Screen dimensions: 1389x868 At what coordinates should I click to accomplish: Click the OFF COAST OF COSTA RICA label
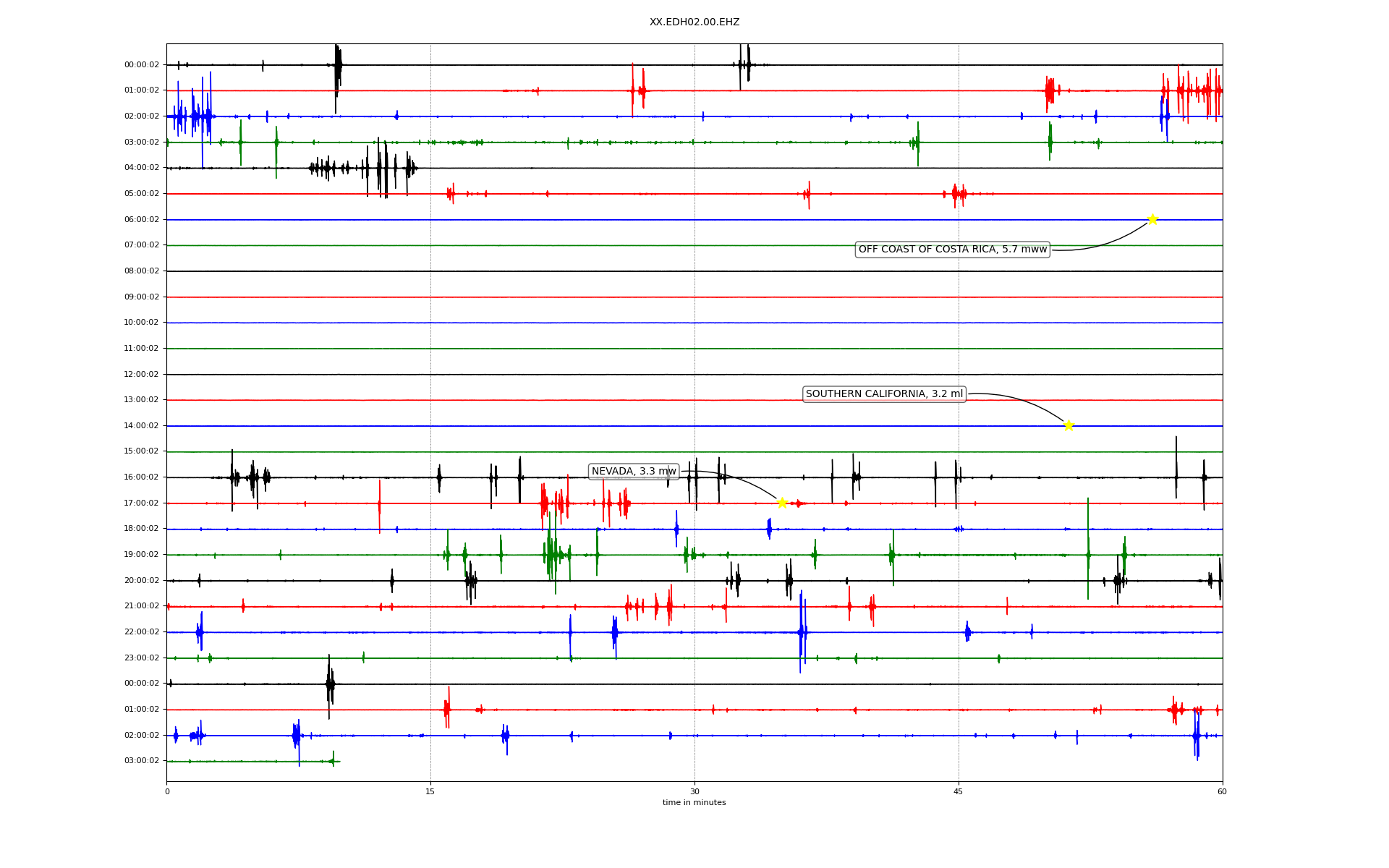click(x=952, y=250)
